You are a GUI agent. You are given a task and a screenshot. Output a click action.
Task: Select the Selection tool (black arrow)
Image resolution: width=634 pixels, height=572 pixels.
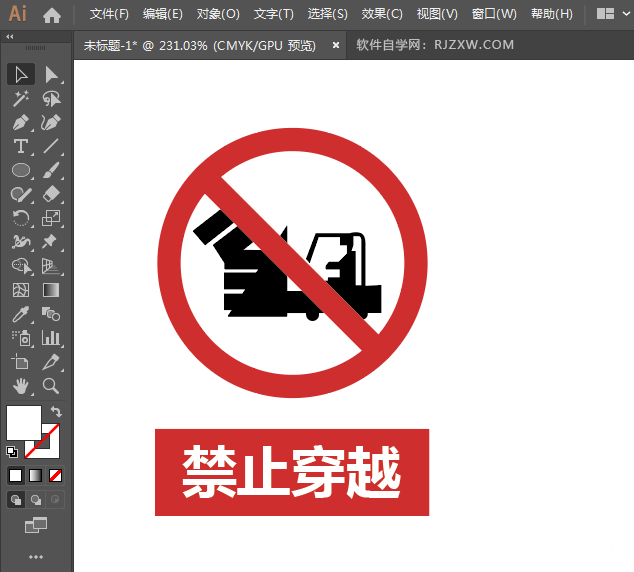point(21,74)
